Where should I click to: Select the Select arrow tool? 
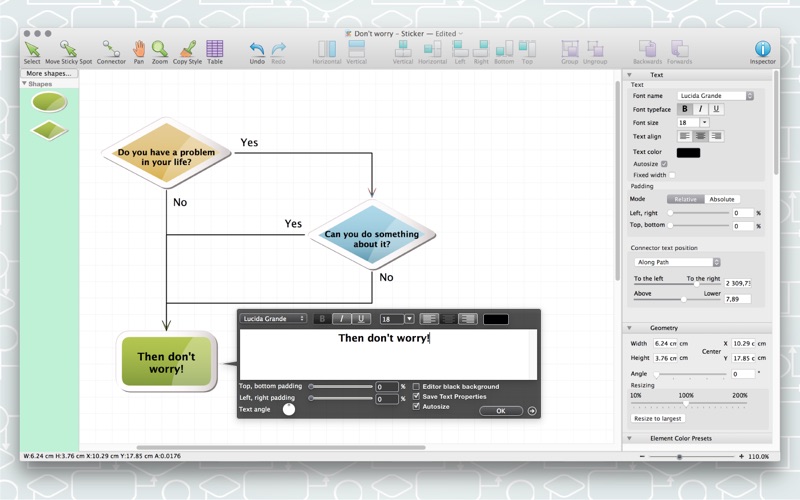32,53
